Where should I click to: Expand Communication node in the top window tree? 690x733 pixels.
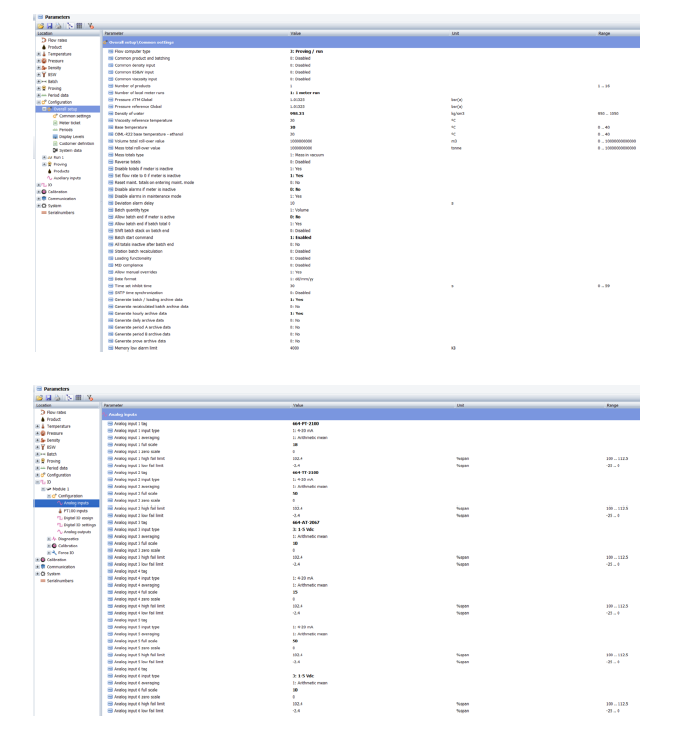click(x=39, y=199)
